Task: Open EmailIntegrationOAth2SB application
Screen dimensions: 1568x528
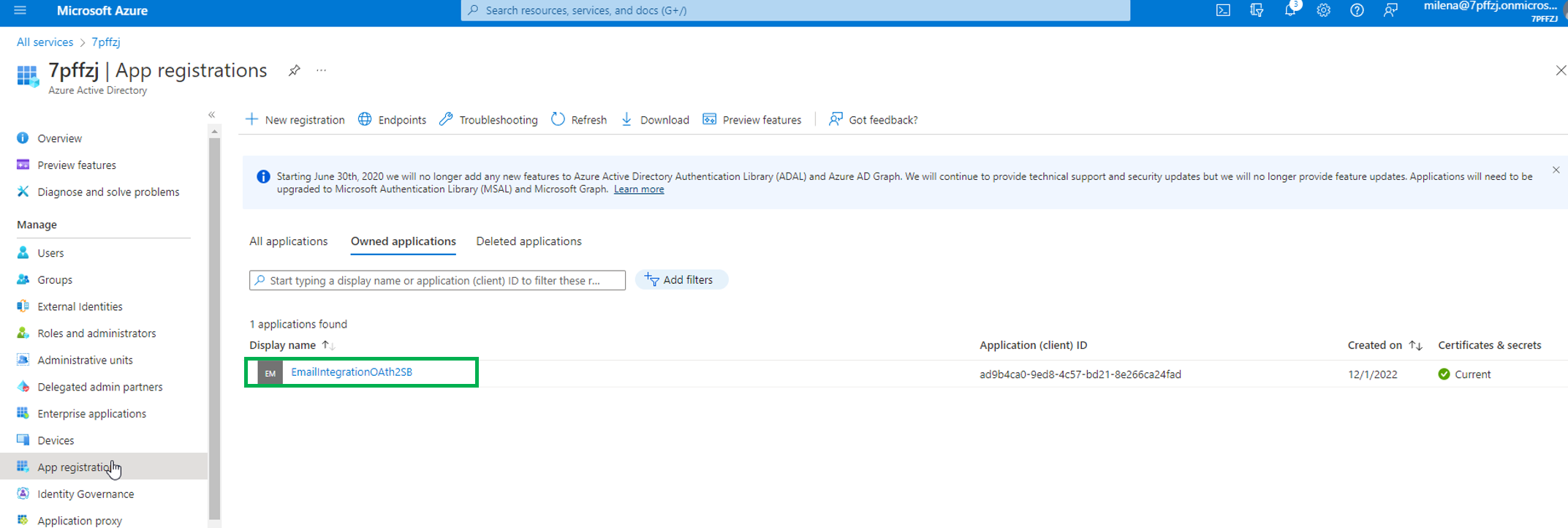Action: [352, 372]
